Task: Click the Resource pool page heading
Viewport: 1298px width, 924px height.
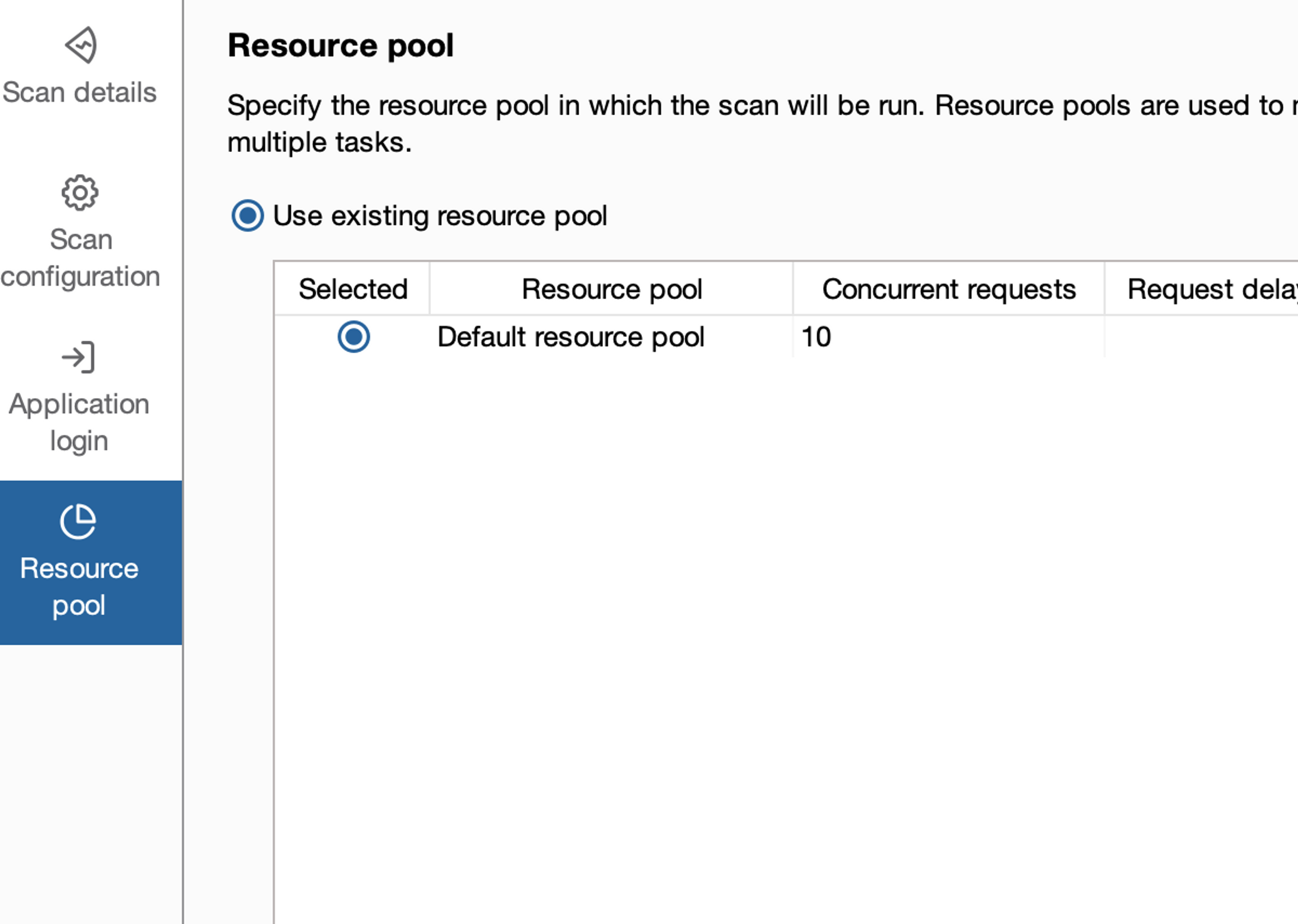Action: pyautogui.click(x=340, y=46)
